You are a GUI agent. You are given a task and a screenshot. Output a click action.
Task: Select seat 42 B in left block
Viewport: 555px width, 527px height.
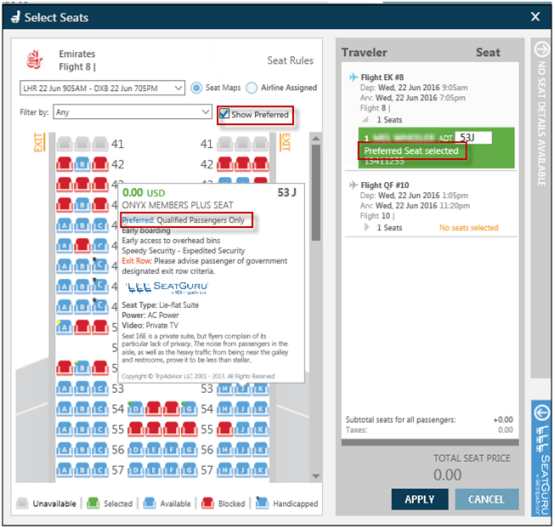coord(82,164)
